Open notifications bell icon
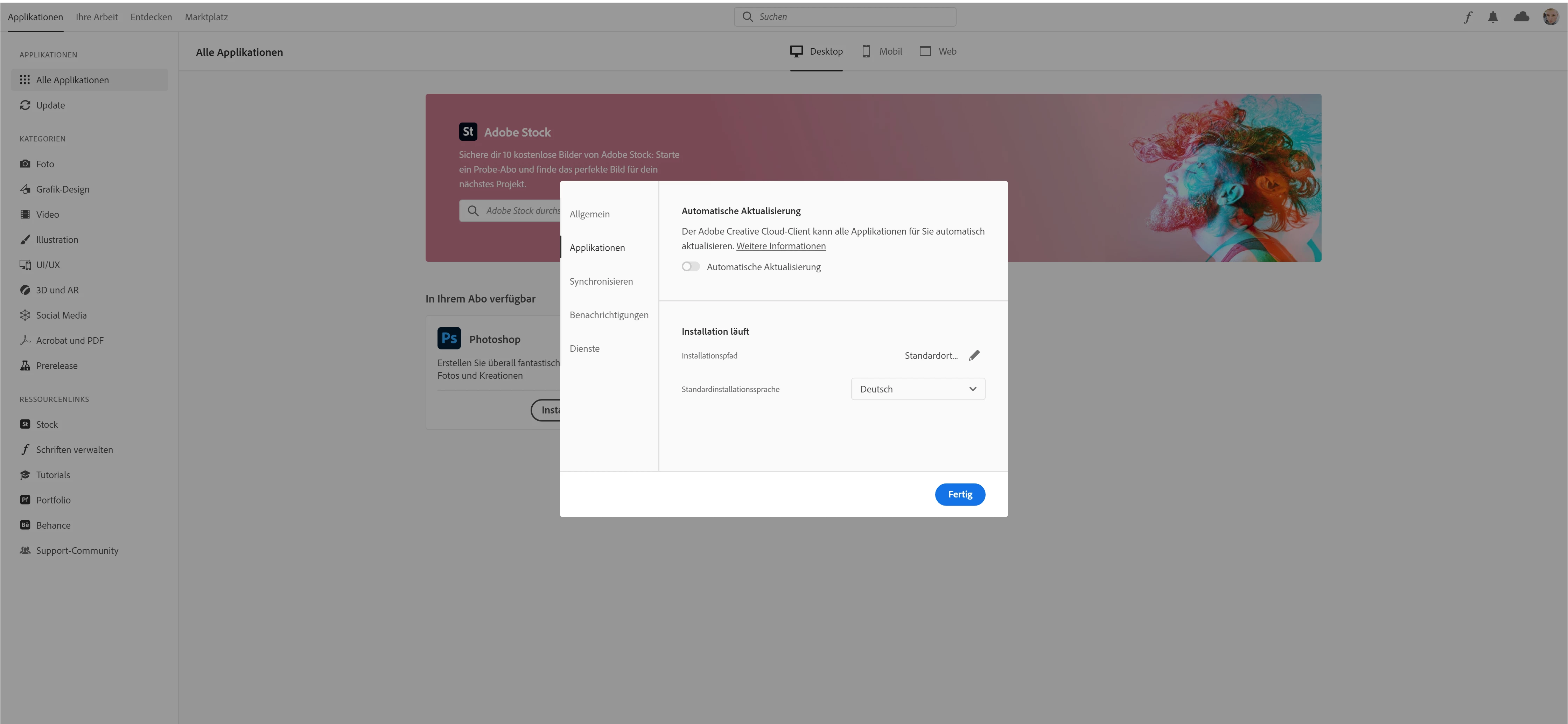The width and height of the screenshot is (1568, 724). (1492, 17)
